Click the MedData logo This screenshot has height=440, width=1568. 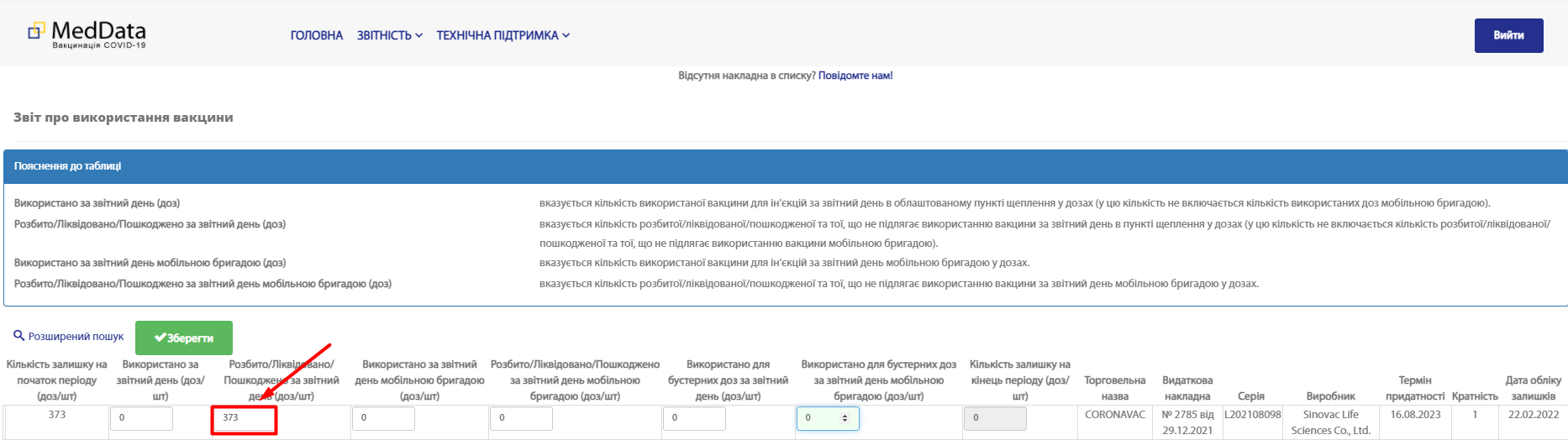87,34
